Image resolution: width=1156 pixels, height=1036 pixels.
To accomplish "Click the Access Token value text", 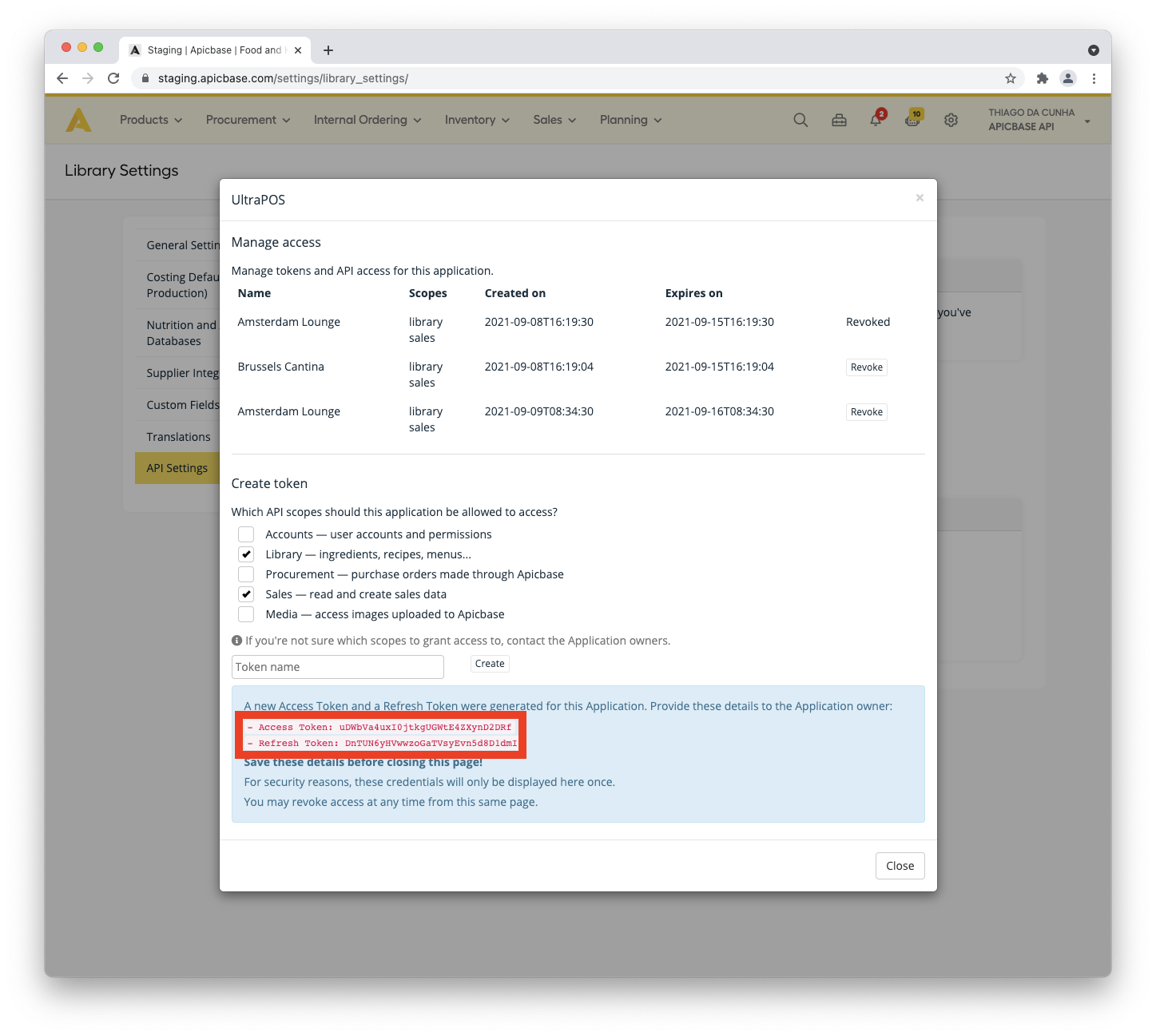I will (x=425, y=727).
